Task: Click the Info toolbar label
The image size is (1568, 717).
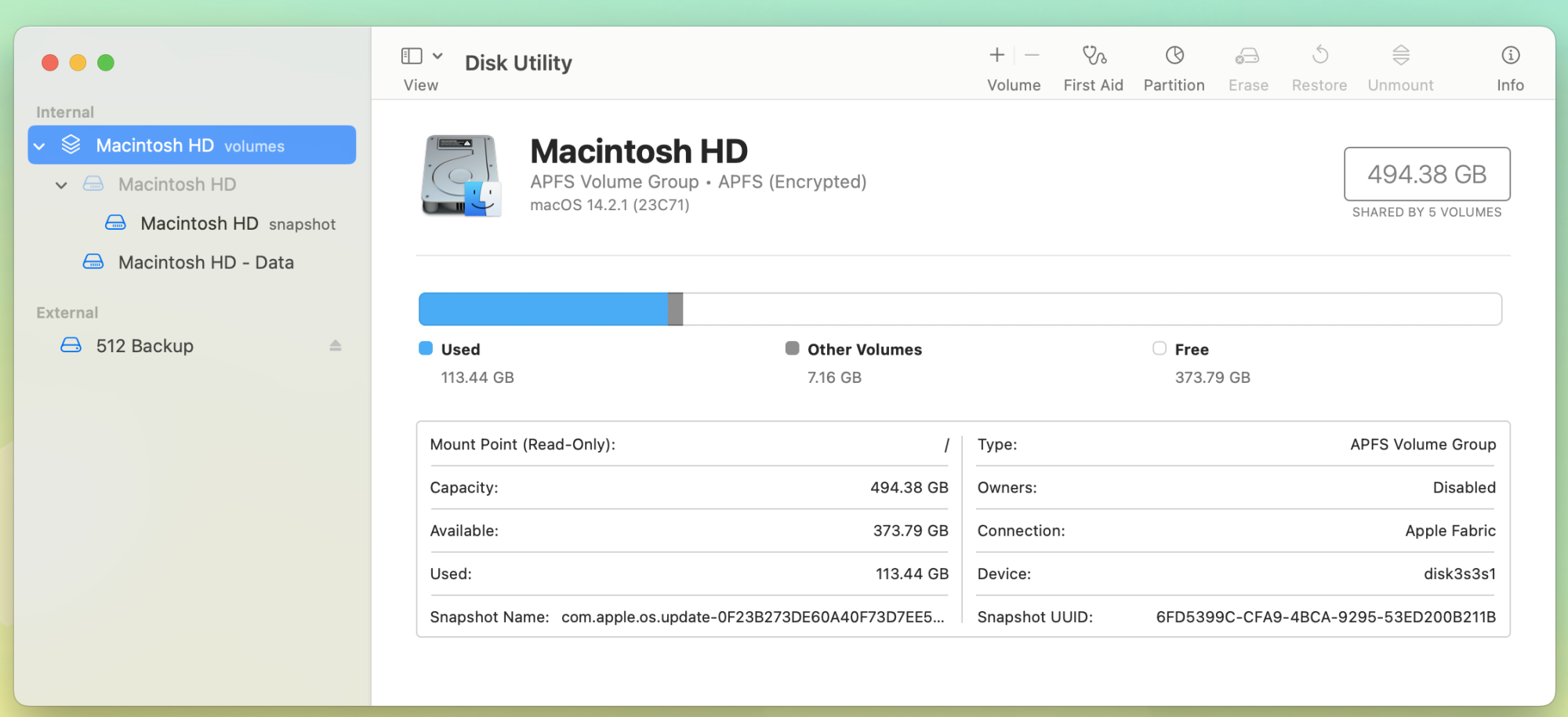Action: pyautogui.click(x=1511, y=85)
